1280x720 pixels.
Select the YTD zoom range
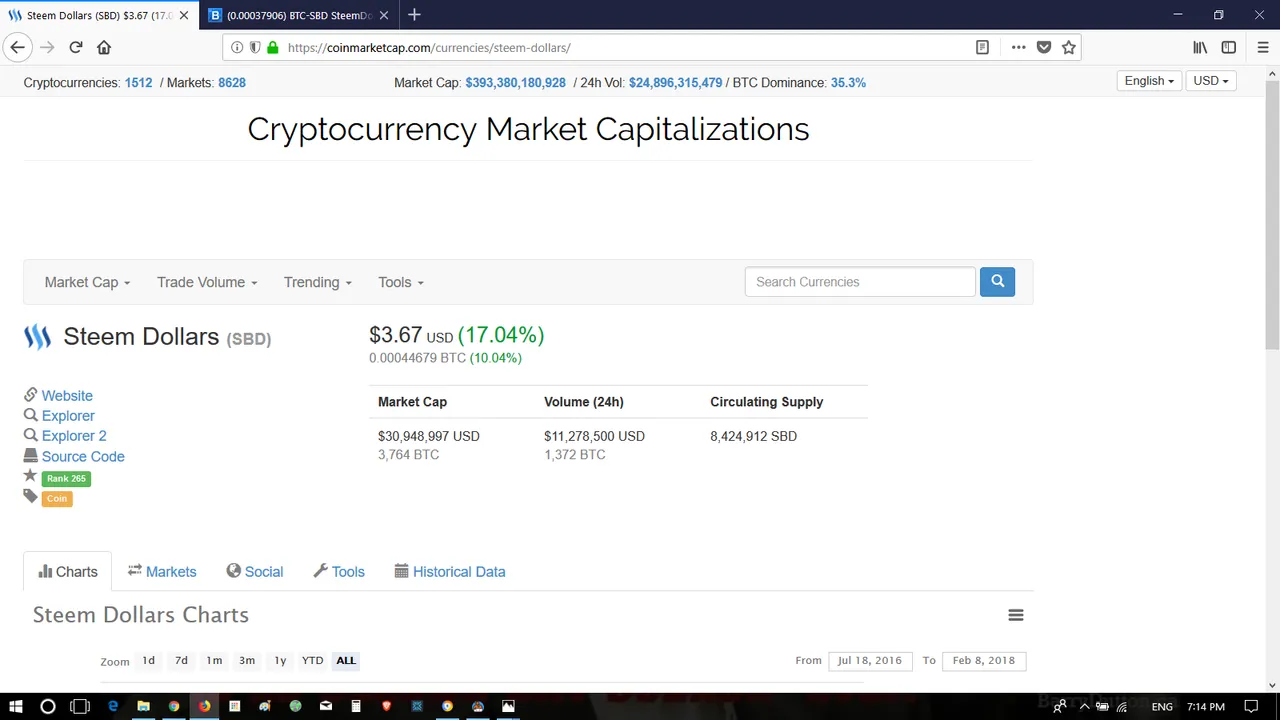coord(313,660)
